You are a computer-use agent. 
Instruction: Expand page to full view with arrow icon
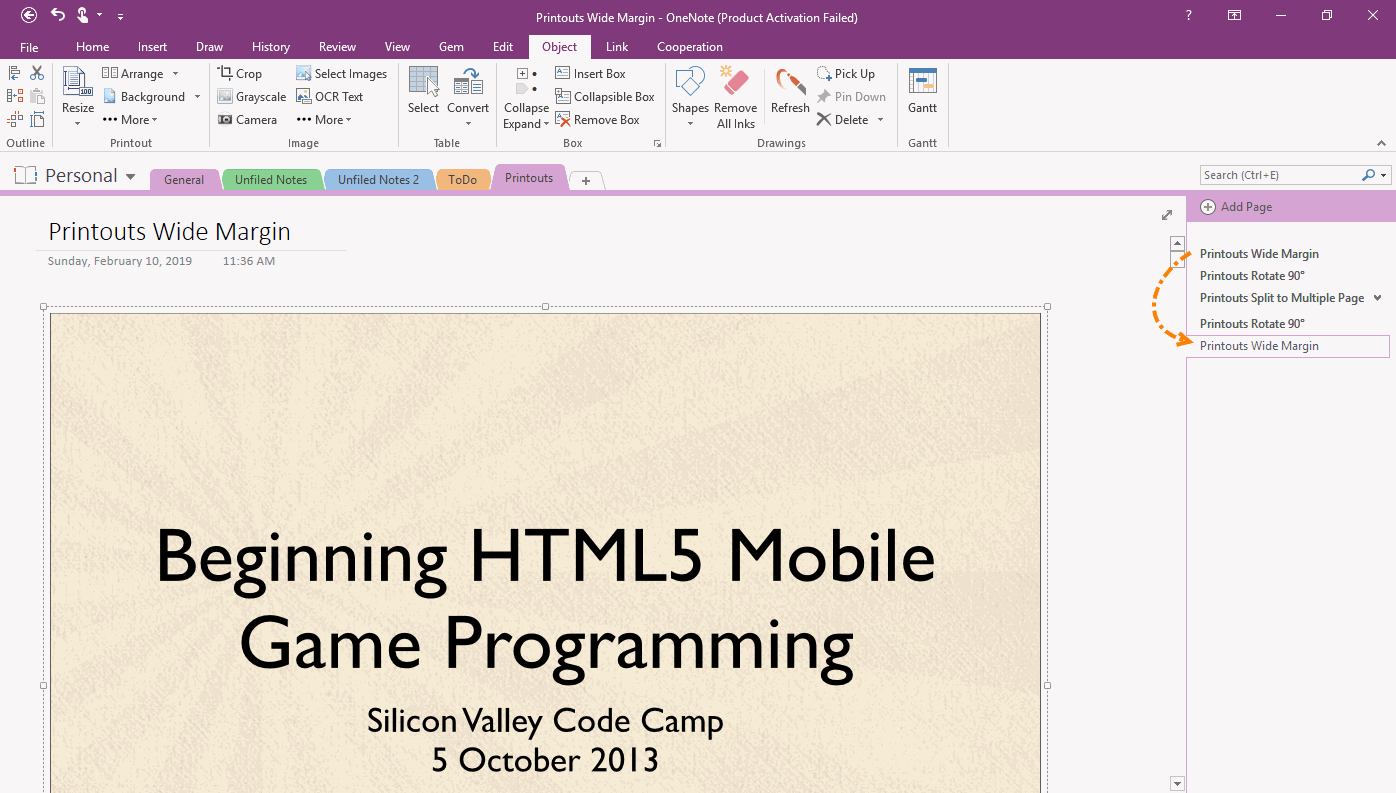coord(1167,215)
